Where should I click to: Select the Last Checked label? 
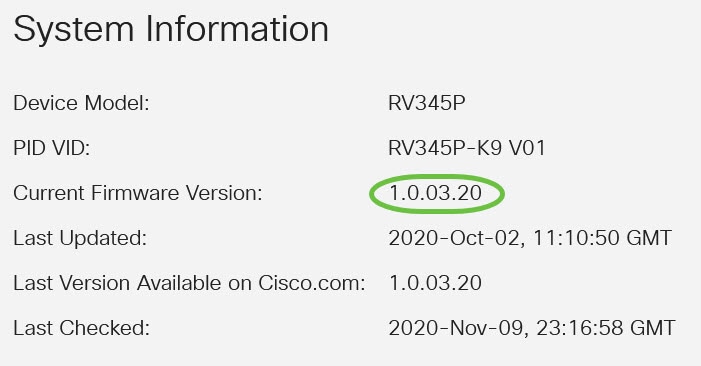81,328
